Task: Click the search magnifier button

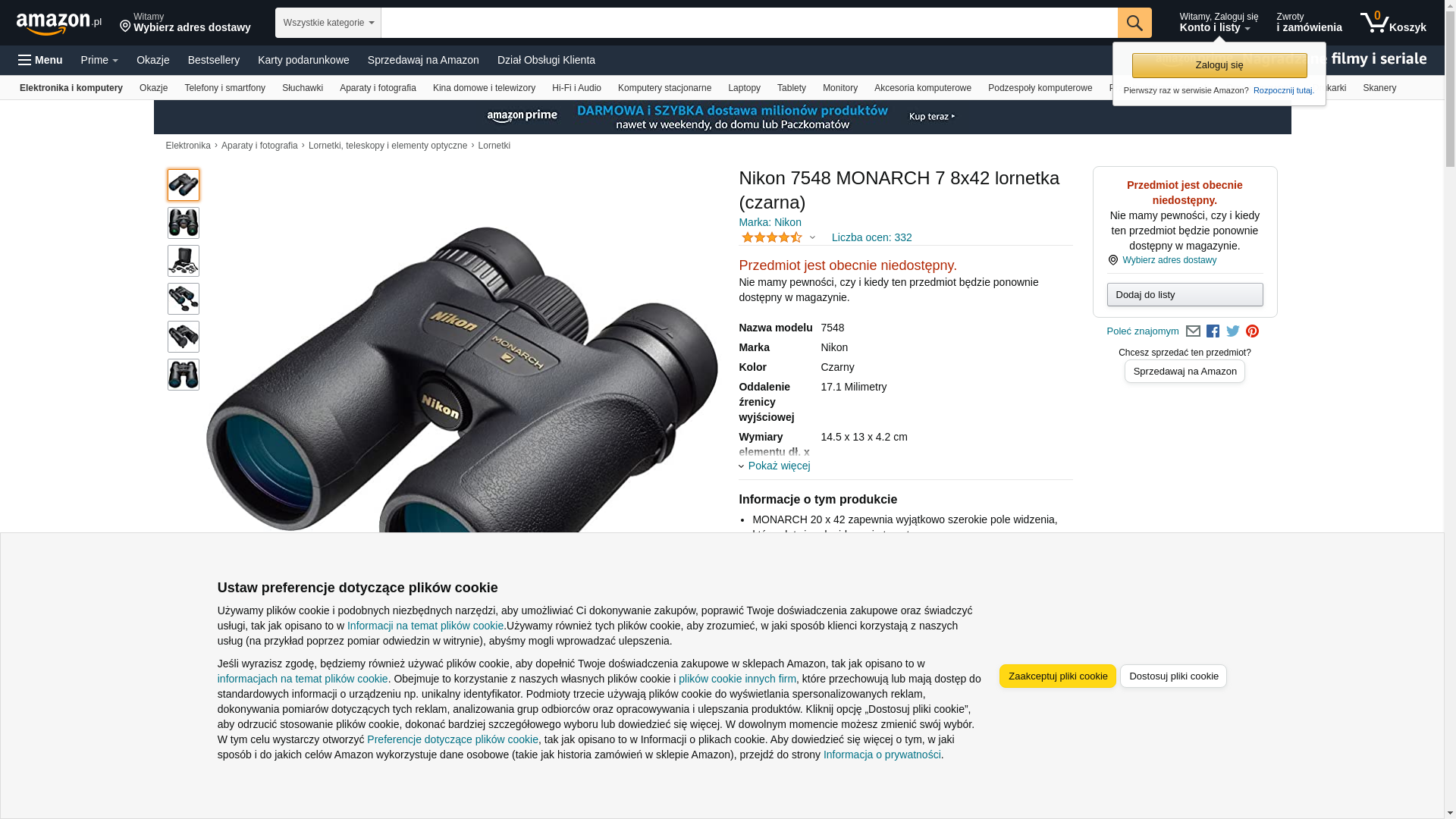Action: click(x=1134, y=23)
